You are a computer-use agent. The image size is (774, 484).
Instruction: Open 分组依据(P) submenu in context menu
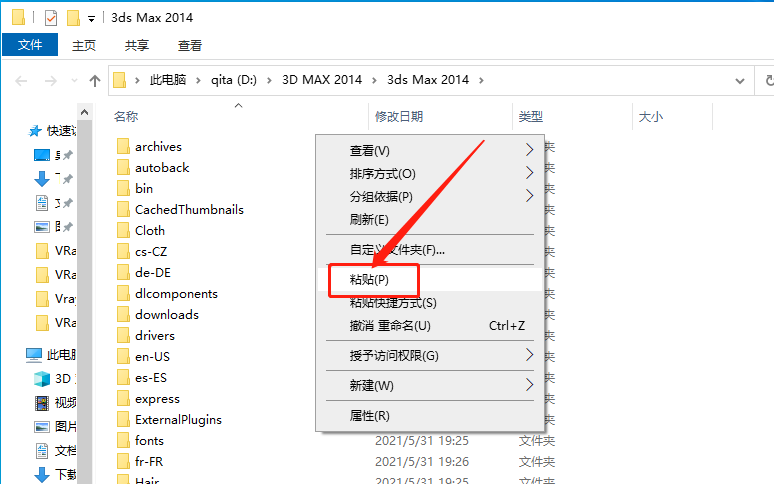(x=430, y=196)
